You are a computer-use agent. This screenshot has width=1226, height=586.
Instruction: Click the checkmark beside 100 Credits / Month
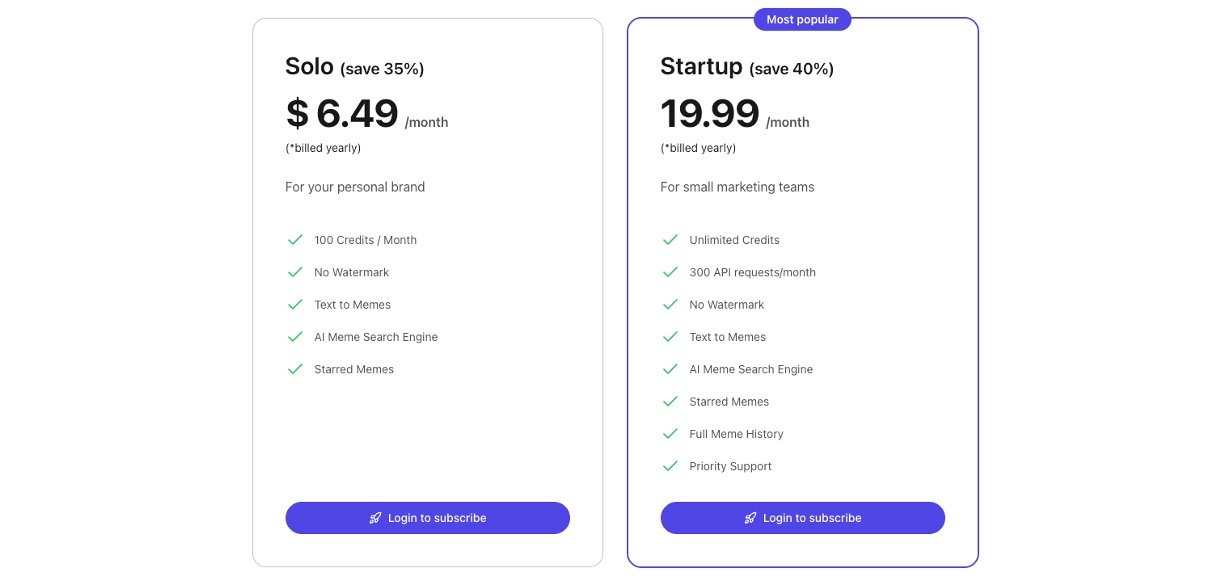pyautogui.click(x=295, y=240)
